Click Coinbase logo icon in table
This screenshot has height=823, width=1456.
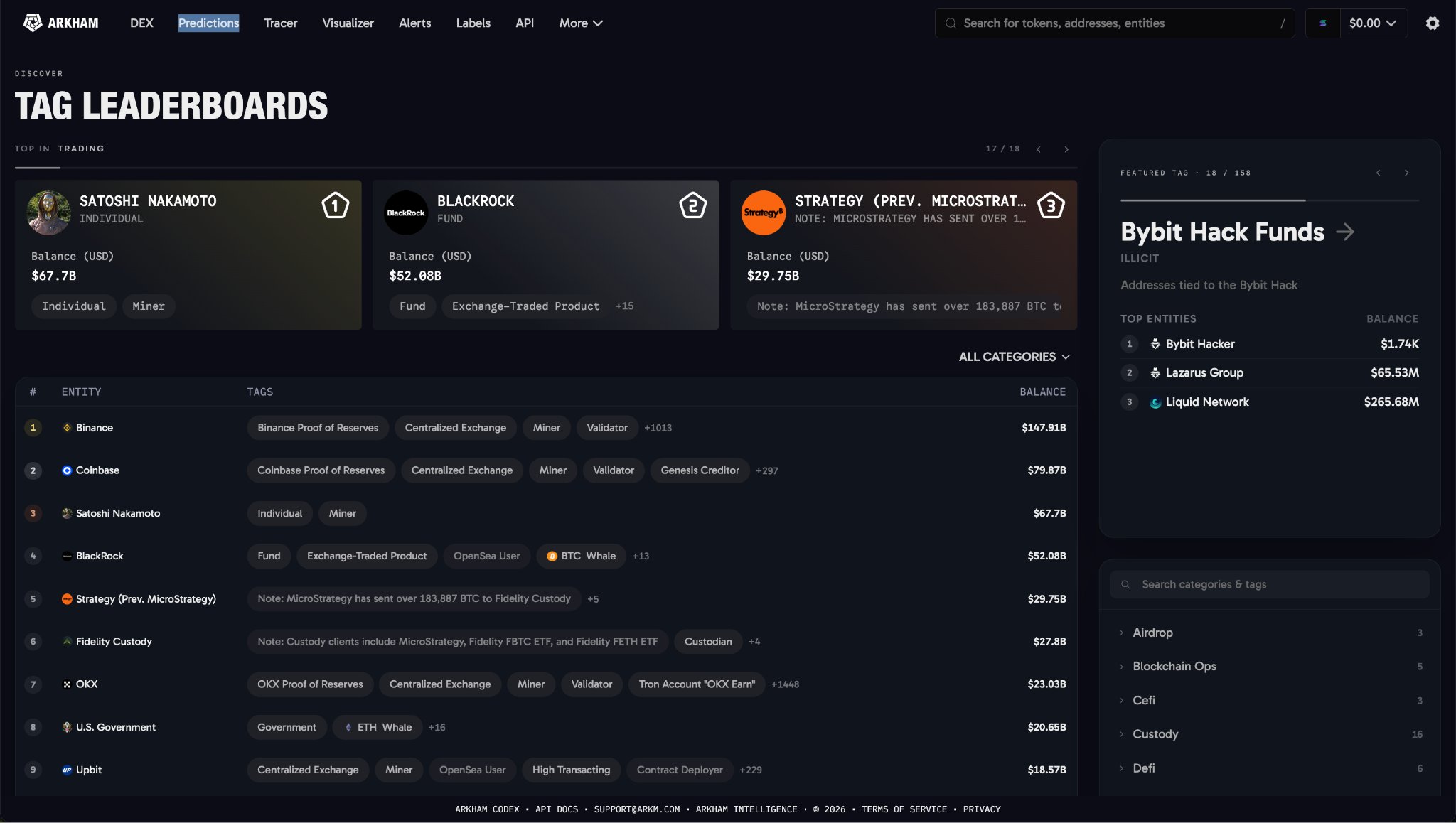(67, 470)
